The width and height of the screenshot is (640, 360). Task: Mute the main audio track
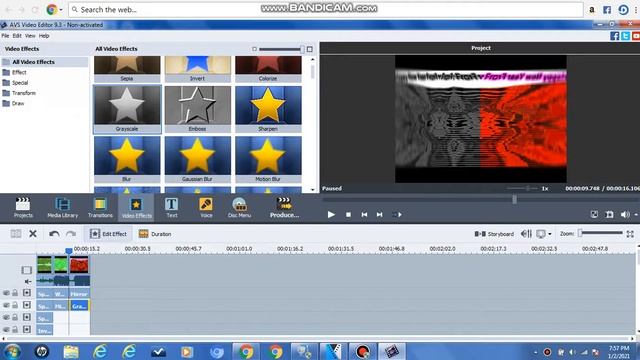point(27,282)
